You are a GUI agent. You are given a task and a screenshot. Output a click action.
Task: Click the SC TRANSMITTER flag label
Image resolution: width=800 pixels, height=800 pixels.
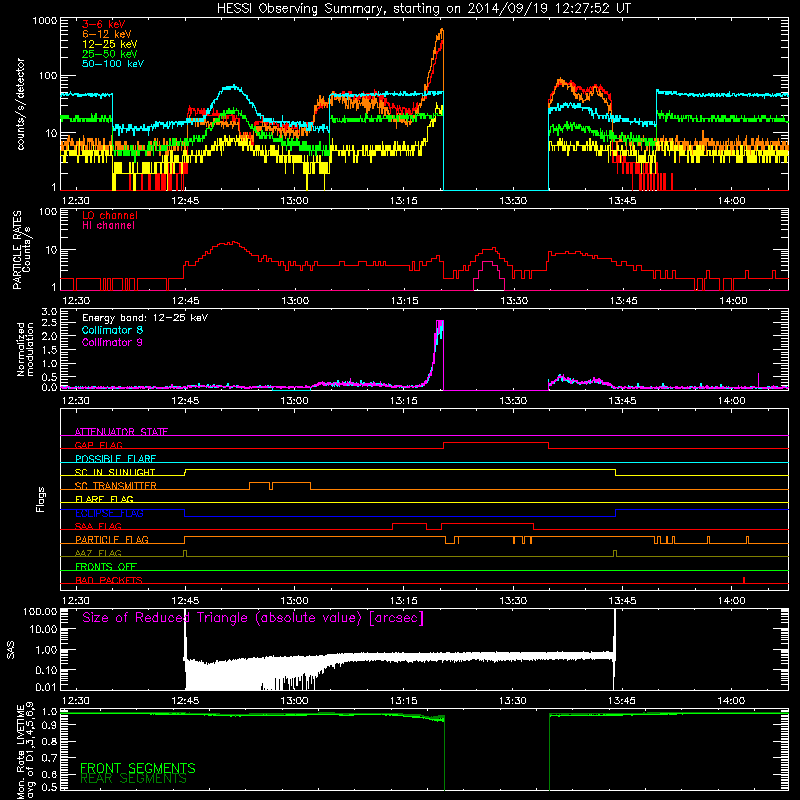pyautogui.click(x=116, y=486)
